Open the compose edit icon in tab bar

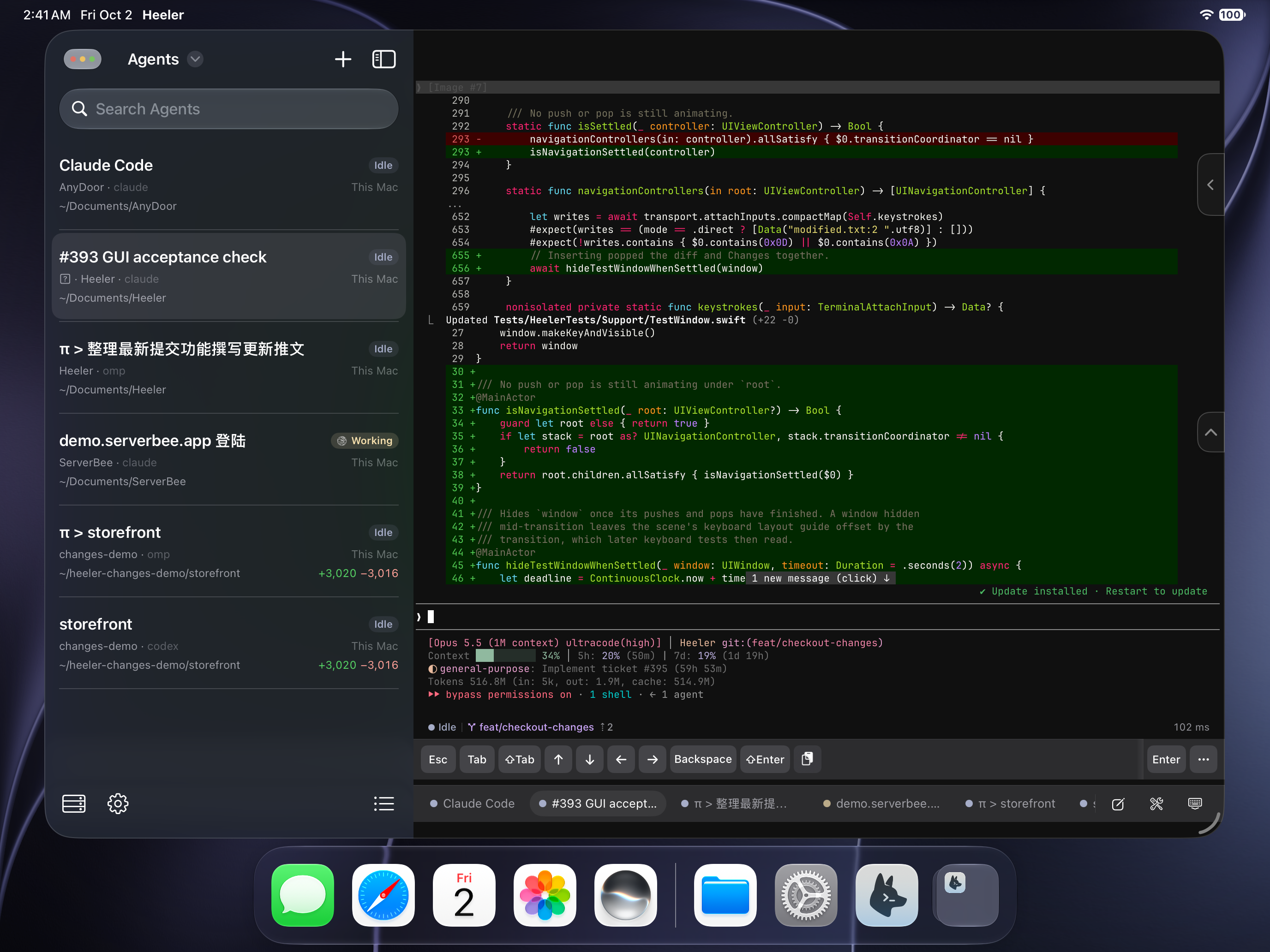tap(1118, 804)
